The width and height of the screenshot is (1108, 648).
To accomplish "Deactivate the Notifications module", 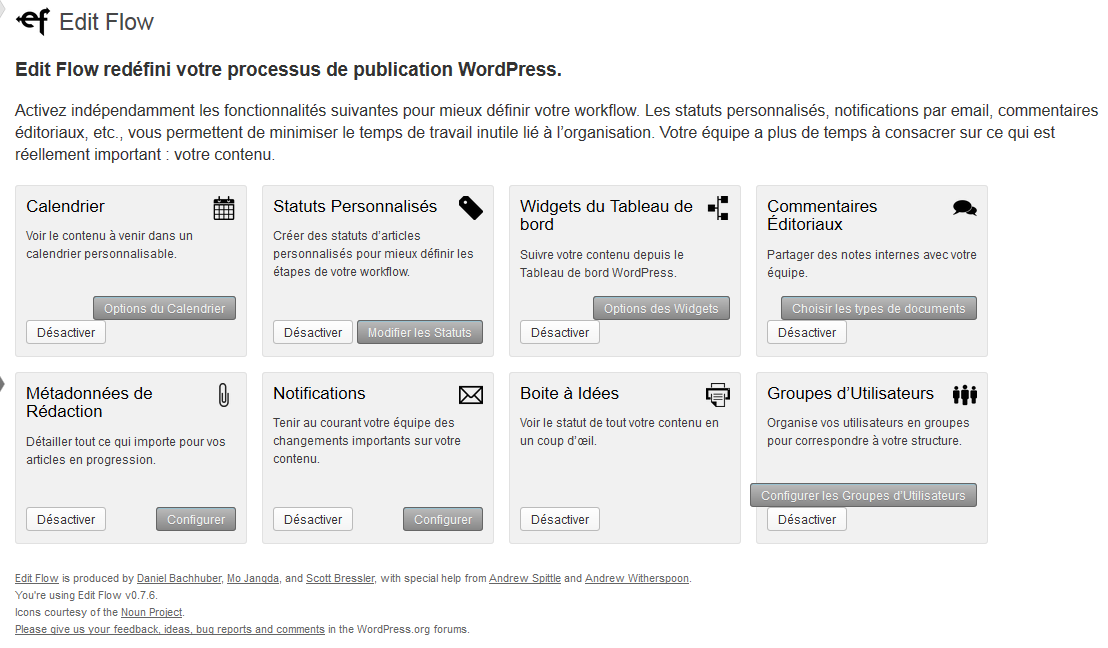I will tap(313, 519).
